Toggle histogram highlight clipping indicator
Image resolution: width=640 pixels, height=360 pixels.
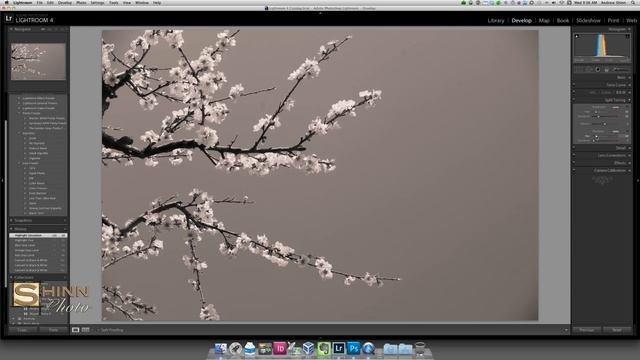627,36
